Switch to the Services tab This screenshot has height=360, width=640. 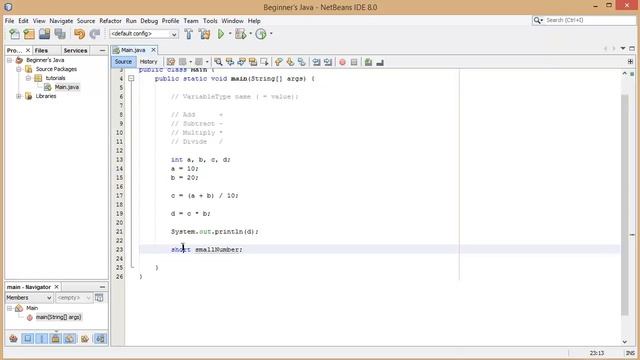(x=75, y=51)
